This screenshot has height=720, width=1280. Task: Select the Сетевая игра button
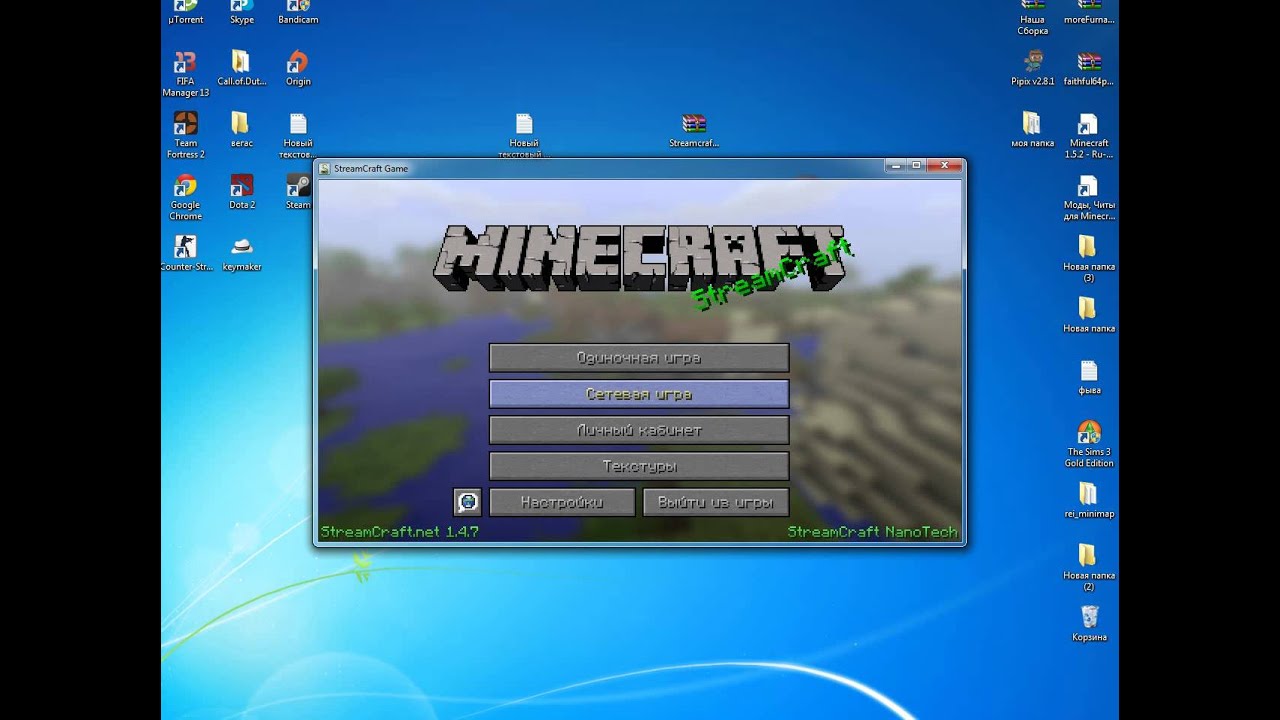639,394
